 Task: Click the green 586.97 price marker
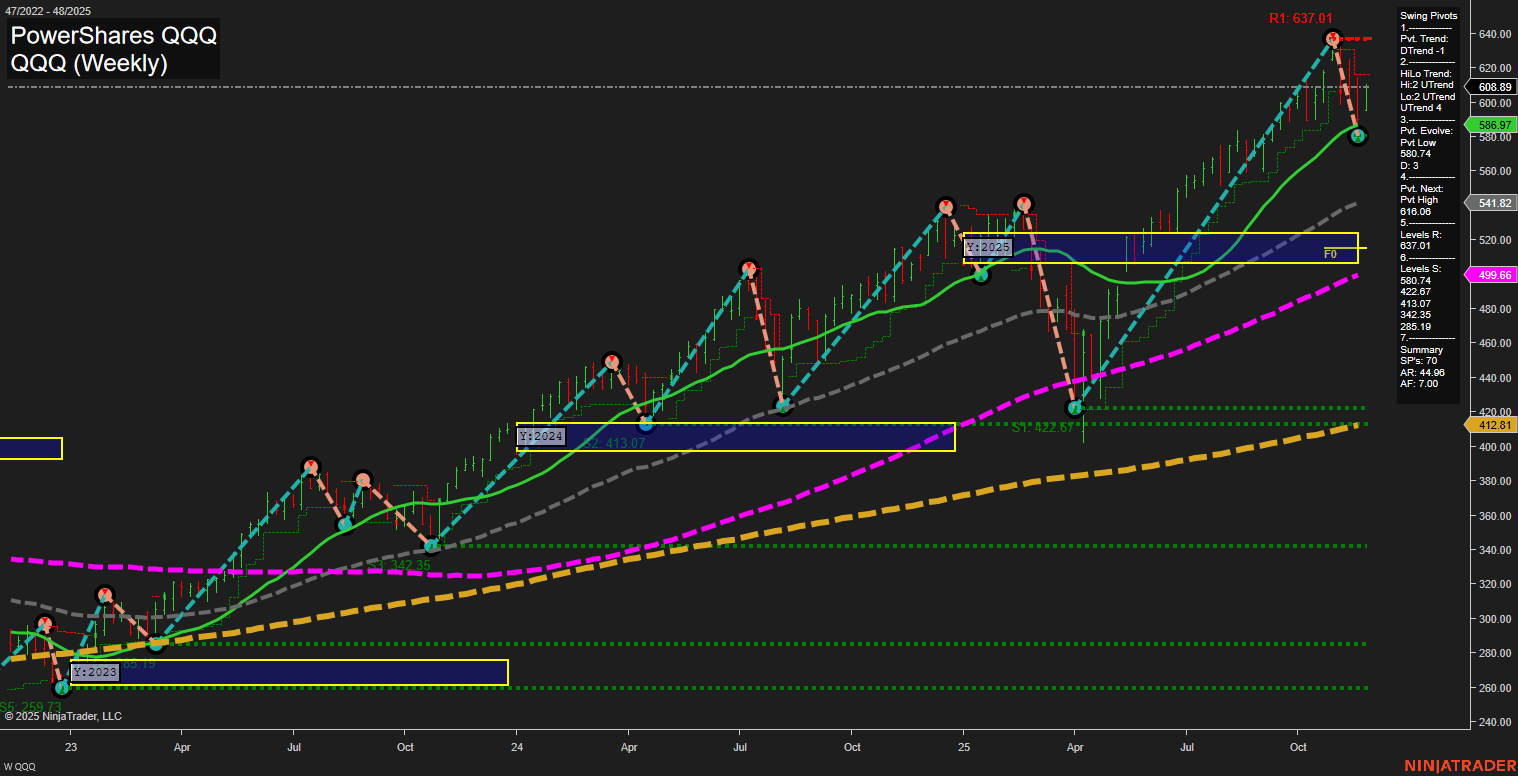[1491, 125]
